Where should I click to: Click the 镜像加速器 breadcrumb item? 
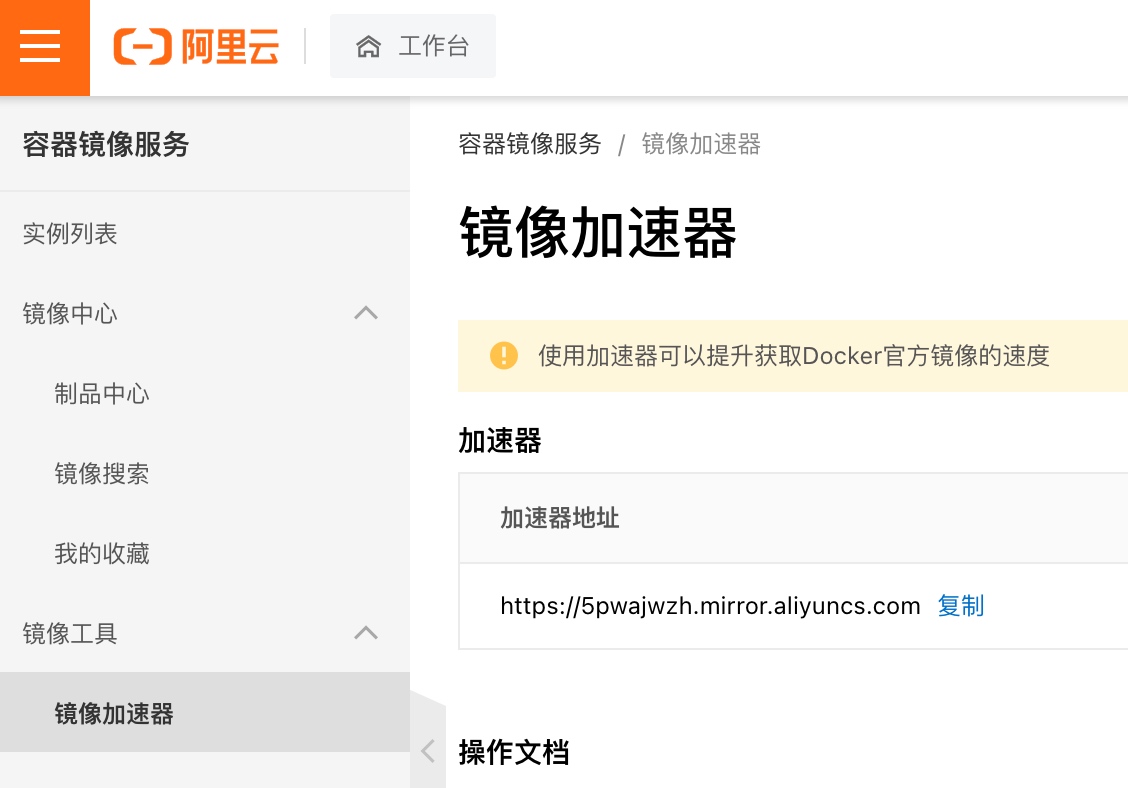tap(701, 144)
